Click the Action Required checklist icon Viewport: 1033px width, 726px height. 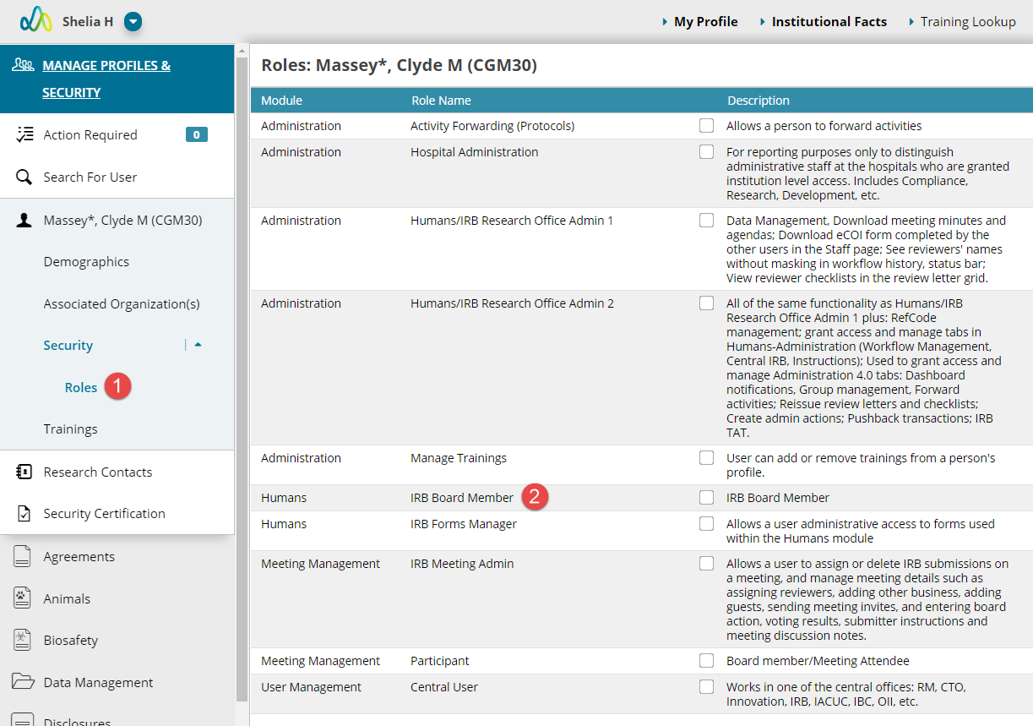(24, 134)
